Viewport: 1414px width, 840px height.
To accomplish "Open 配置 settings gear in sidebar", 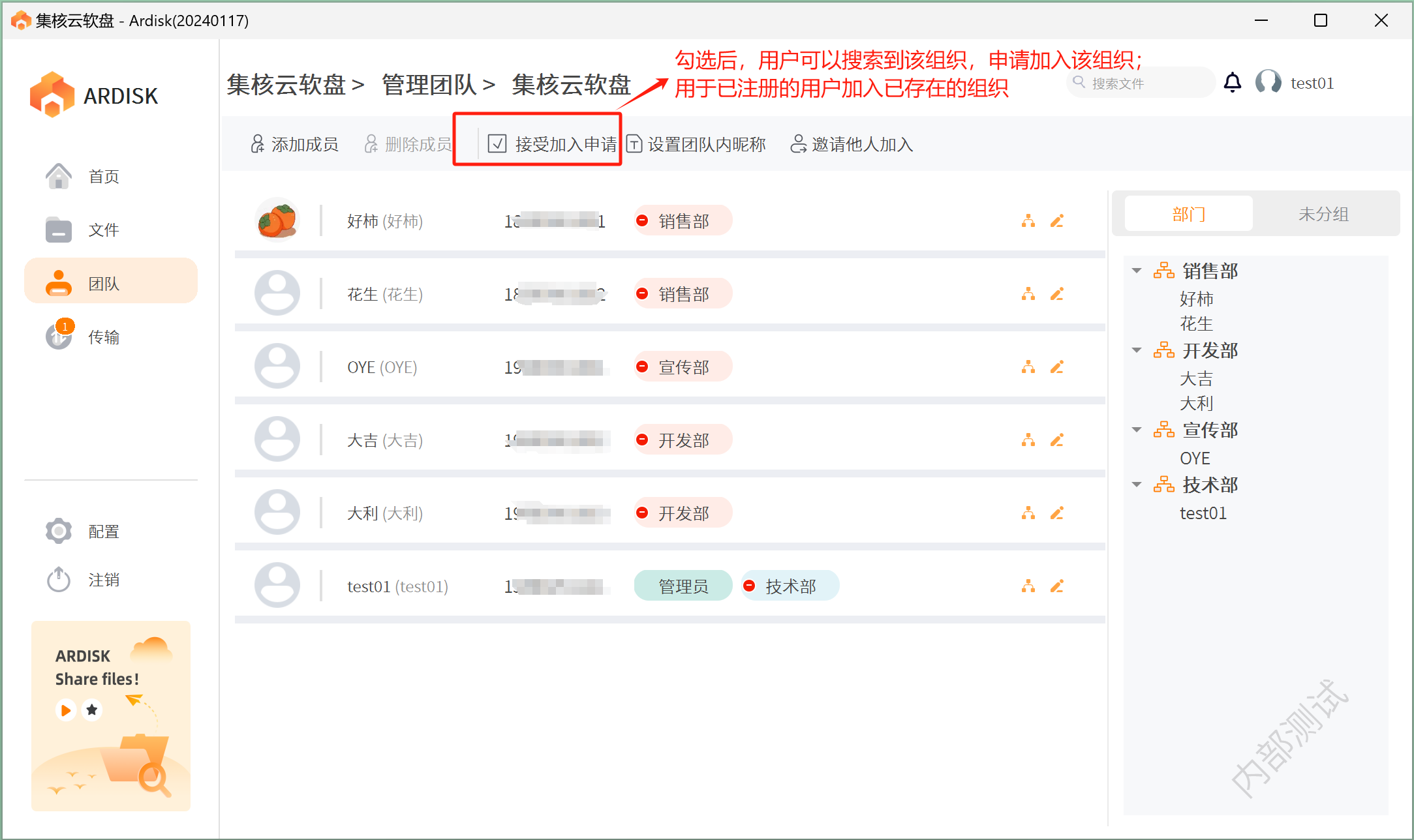I will [x=59, y=531].
